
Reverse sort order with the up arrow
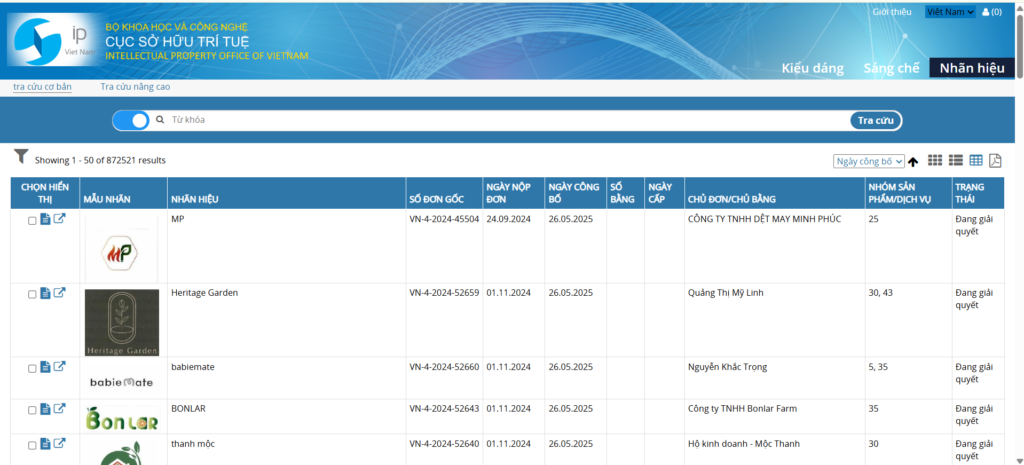click(913, 161)
